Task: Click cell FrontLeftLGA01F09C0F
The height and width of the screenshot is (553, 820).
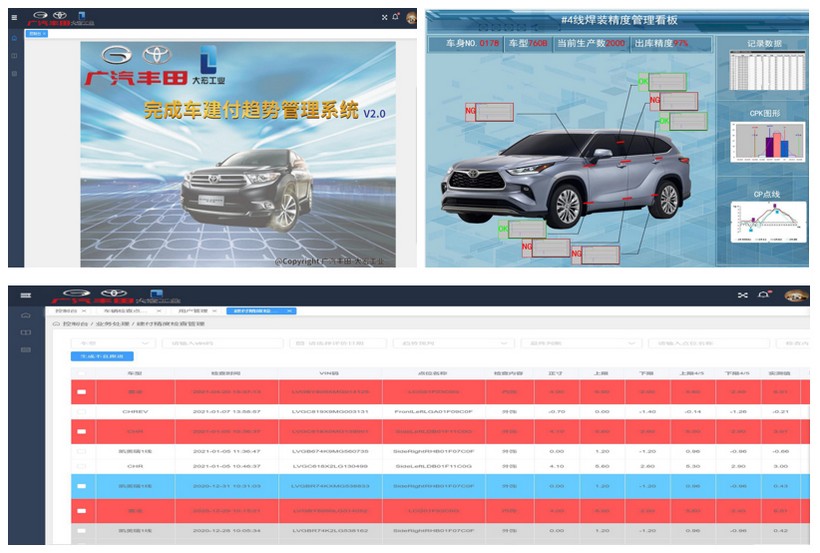Action: [x=434, y=412]
